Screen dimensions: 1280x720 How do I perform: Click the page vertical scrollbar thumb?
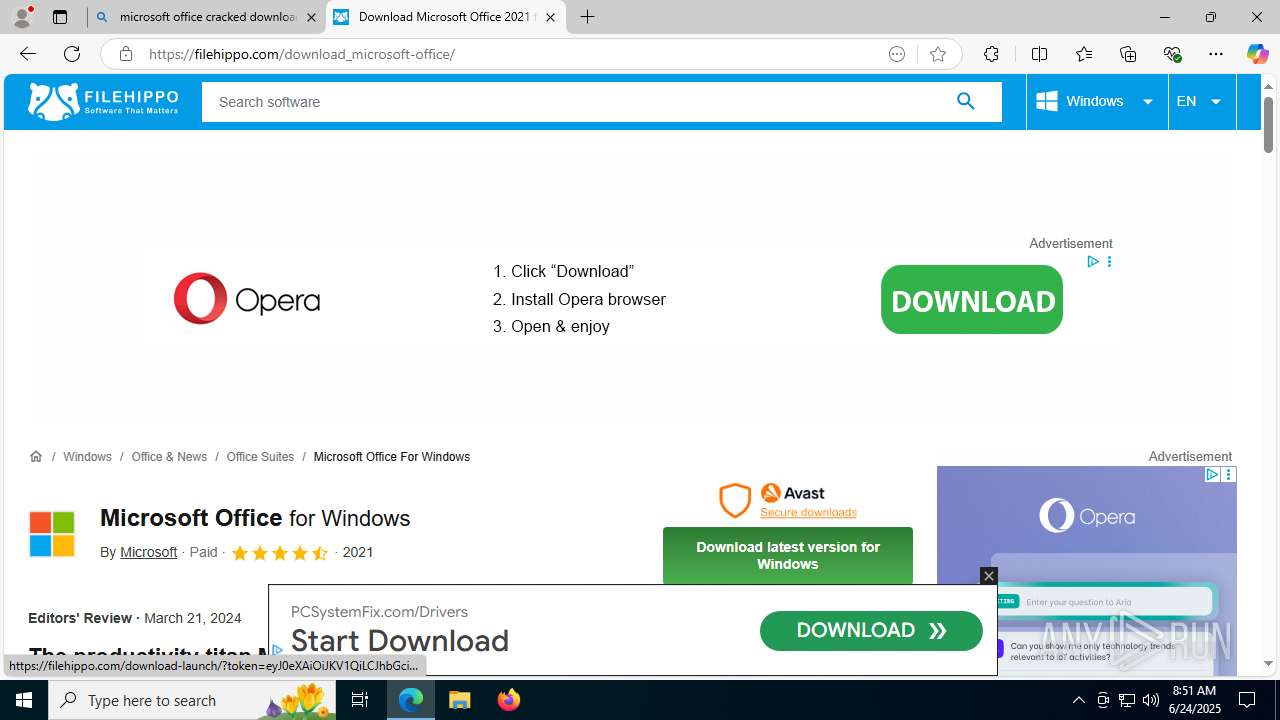tap(1268, 127)
